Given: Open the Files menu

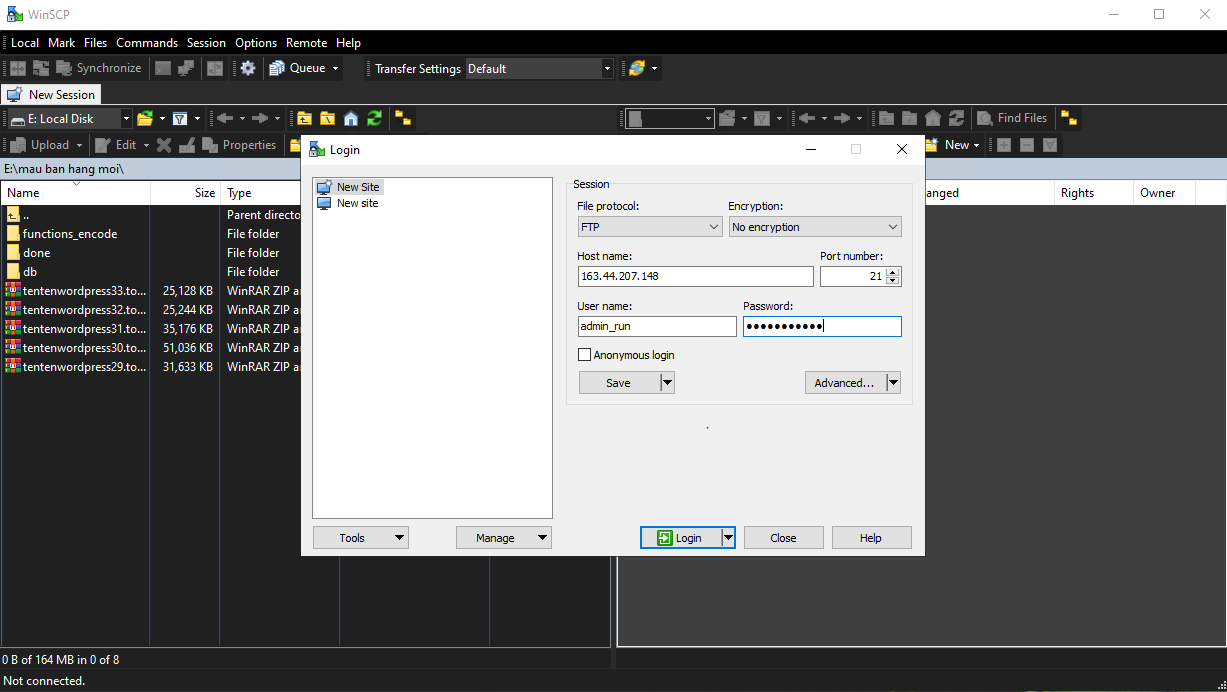Looking at the screenshot, I should (96, 43).
